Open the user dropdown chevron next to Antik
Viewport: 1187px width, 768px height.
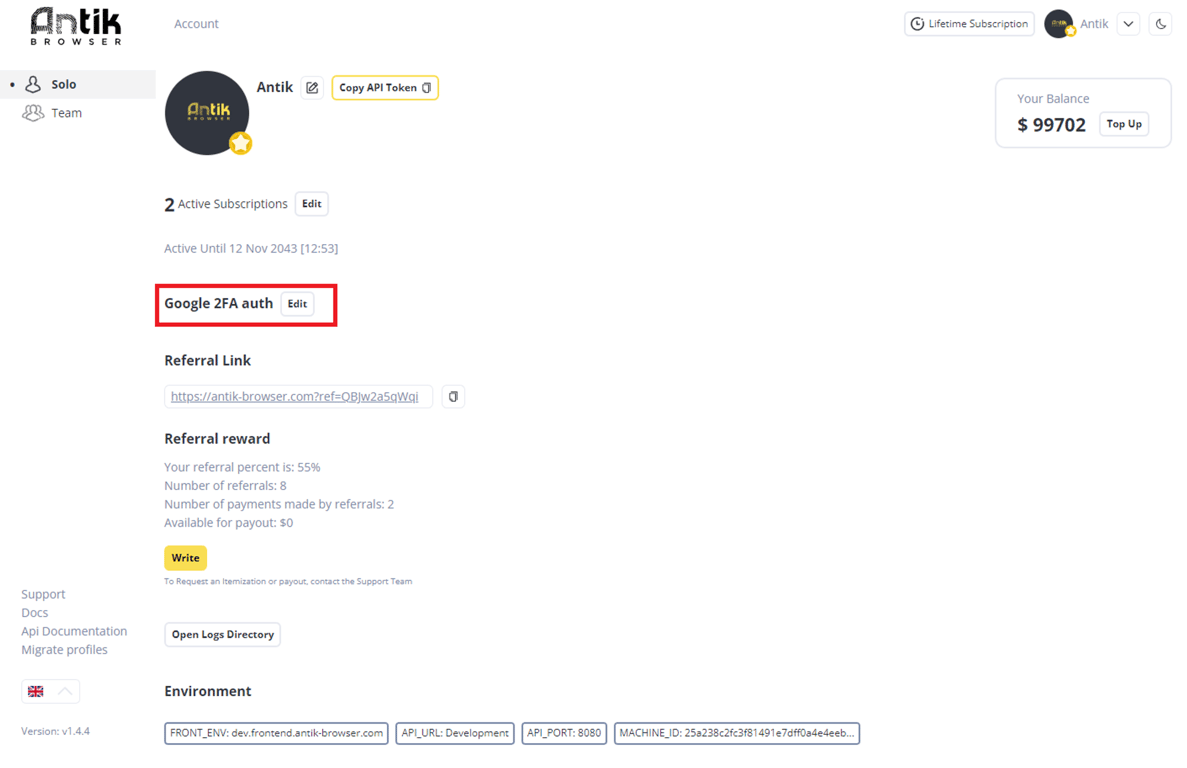[1128, 24]
